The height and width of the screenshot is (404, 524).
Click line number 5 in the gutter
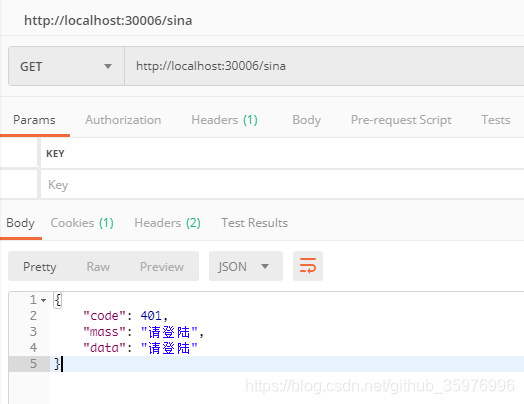[x=33, y=364]
